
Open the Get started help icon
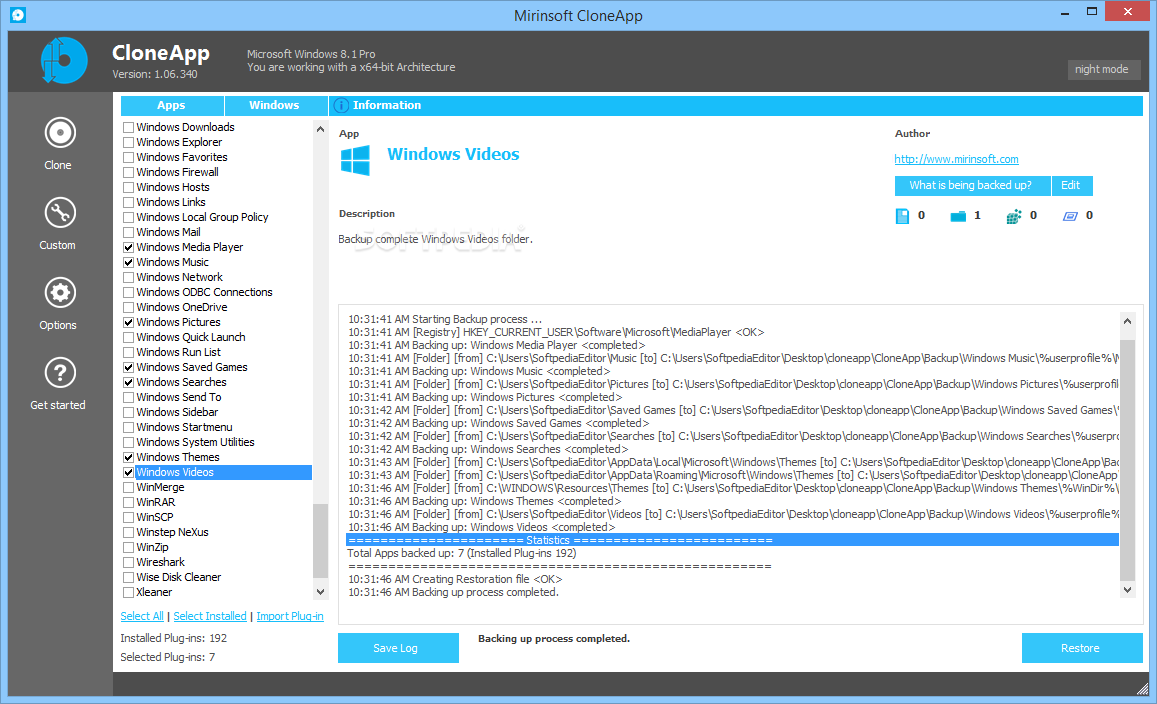coord(60,373)
